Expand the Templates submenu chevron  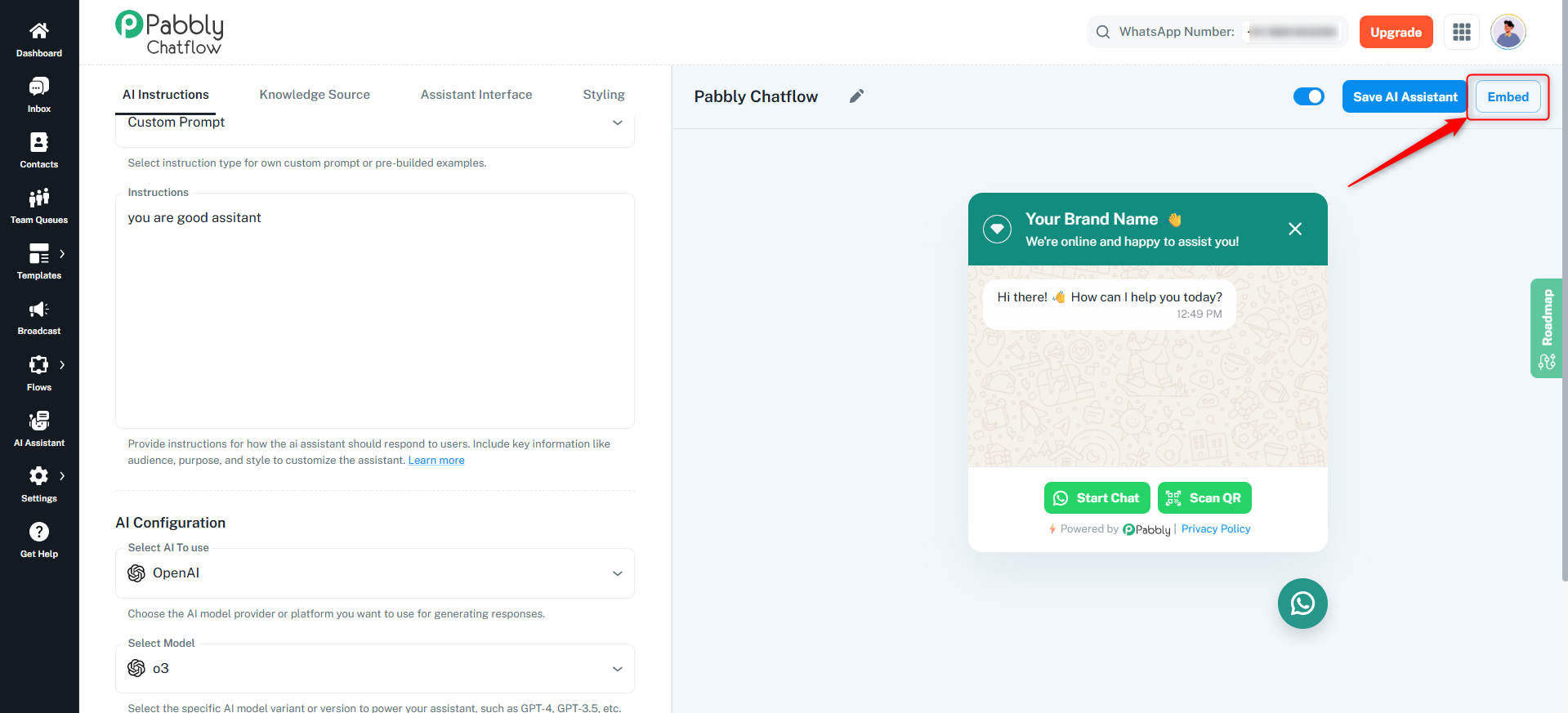coord(62,254)
